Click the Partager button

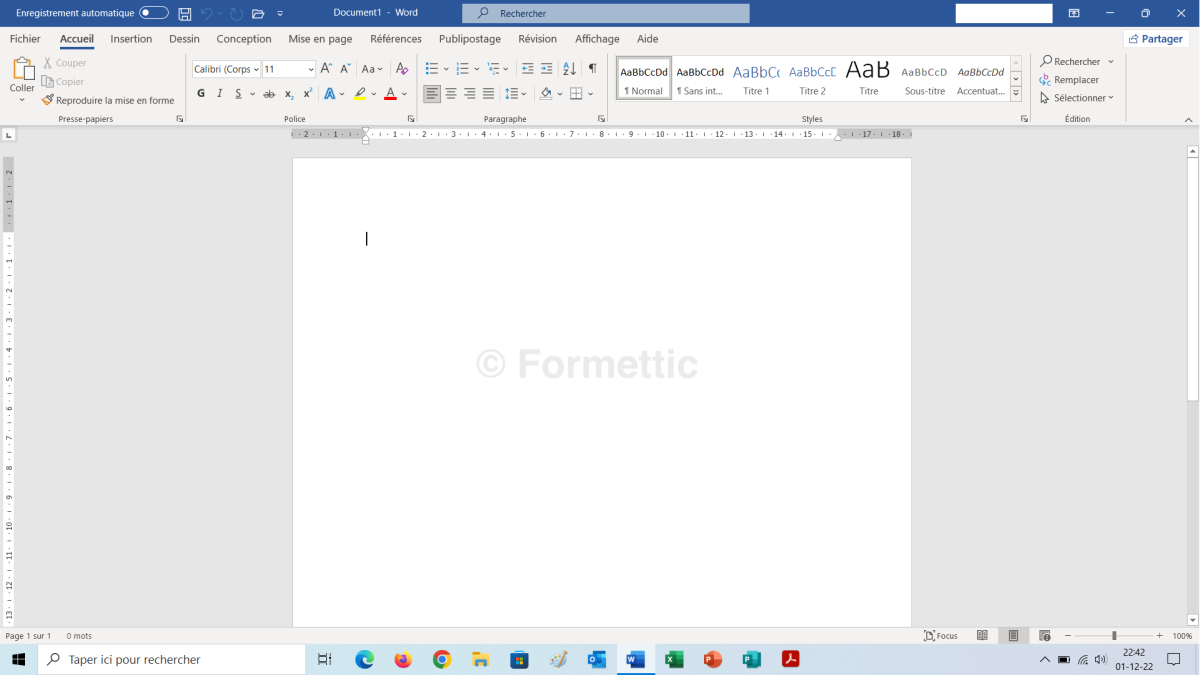tap(1156, 39)
